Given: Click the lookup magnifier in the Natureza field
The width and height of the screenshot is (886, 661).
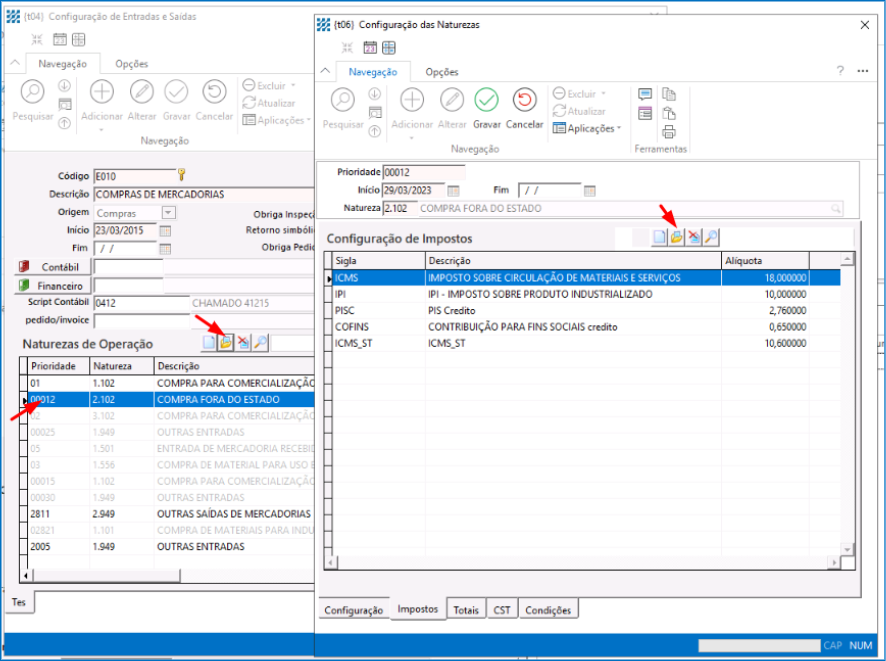Looking at the screenshot, I should (x=836, y=208).
